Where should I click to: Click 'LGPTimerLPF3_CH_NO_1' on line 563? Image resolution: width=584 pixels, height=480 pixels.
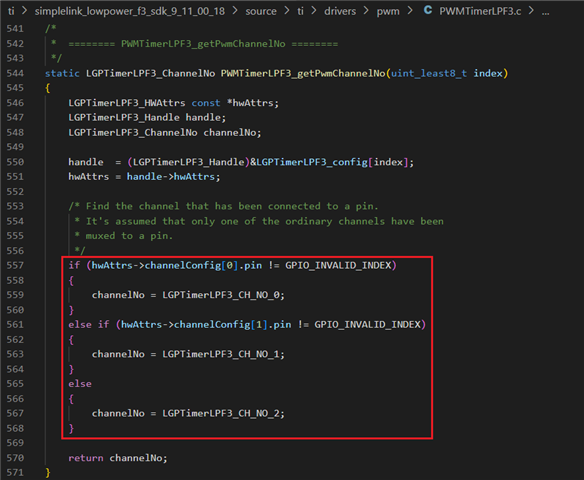coord(221,354)
